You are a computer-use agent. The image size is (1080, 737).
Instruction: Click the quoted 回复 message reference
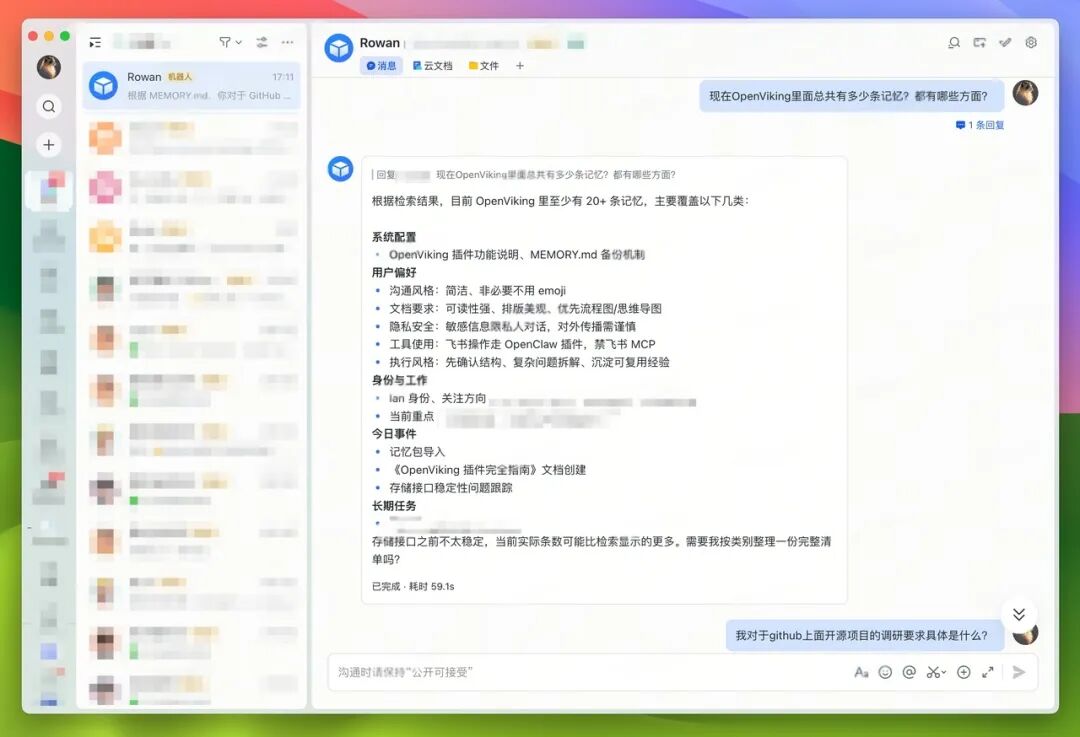click(x=523, y=175)
